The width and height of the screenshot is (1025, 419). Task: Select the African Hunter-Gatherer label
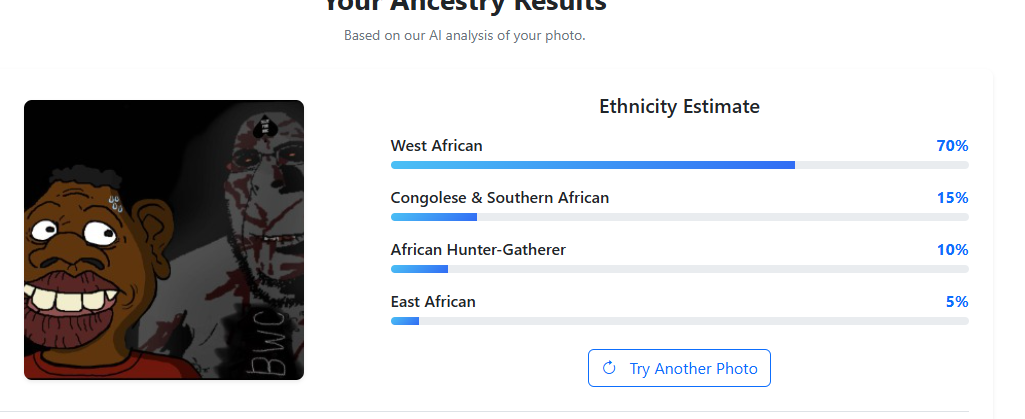pyautogui.click(x=478, y=250)
